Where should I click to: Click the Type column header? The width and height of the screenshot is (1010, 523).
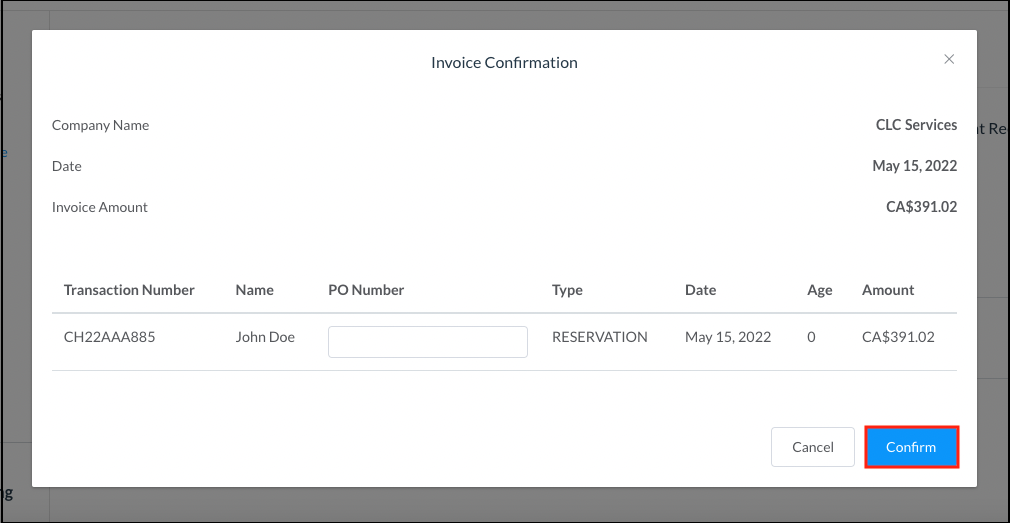point(567,290)
